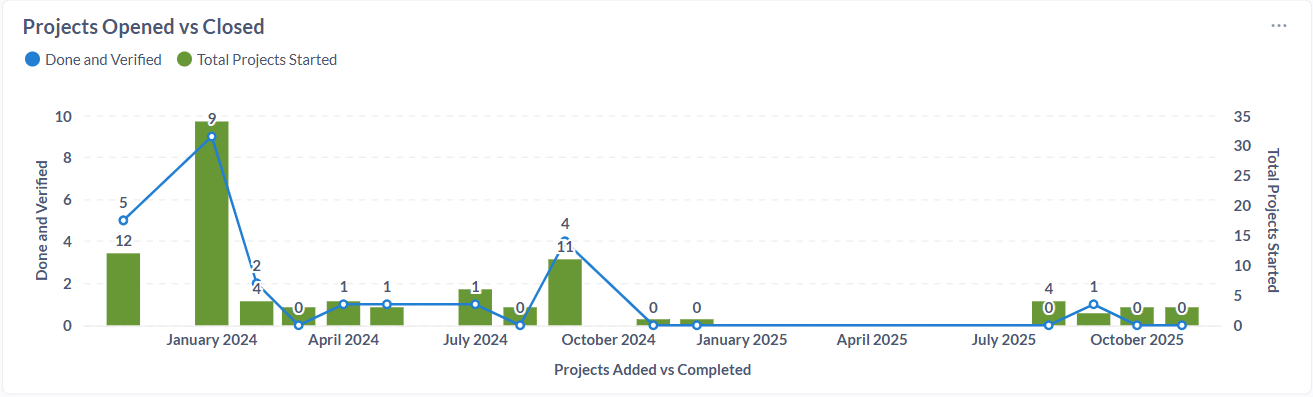Click the line point labeled 2
This screenshot has width=1313, height=397.
[x=256, y=283]
